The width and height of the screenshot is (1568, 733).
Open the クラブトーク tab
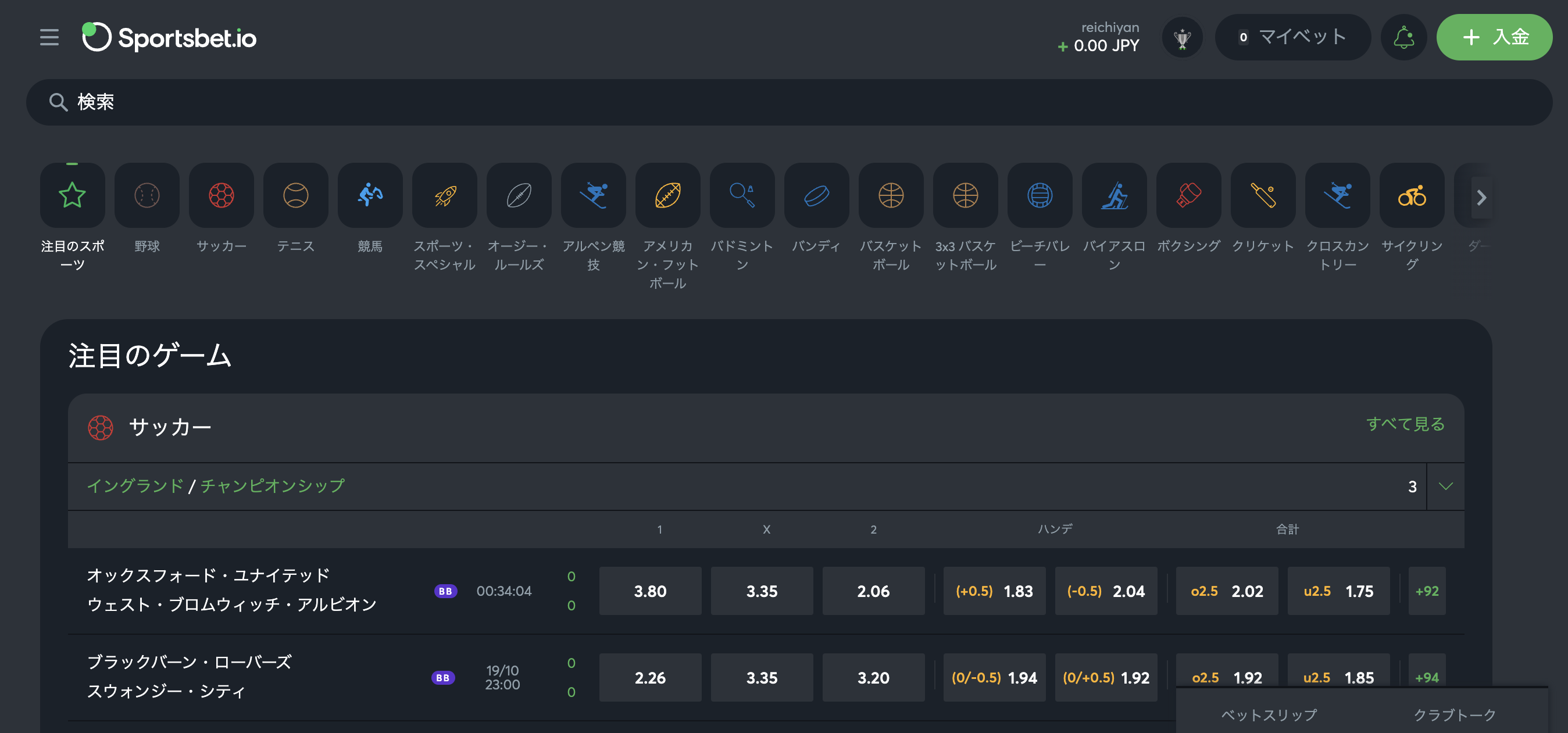(x=1454, y=715)
